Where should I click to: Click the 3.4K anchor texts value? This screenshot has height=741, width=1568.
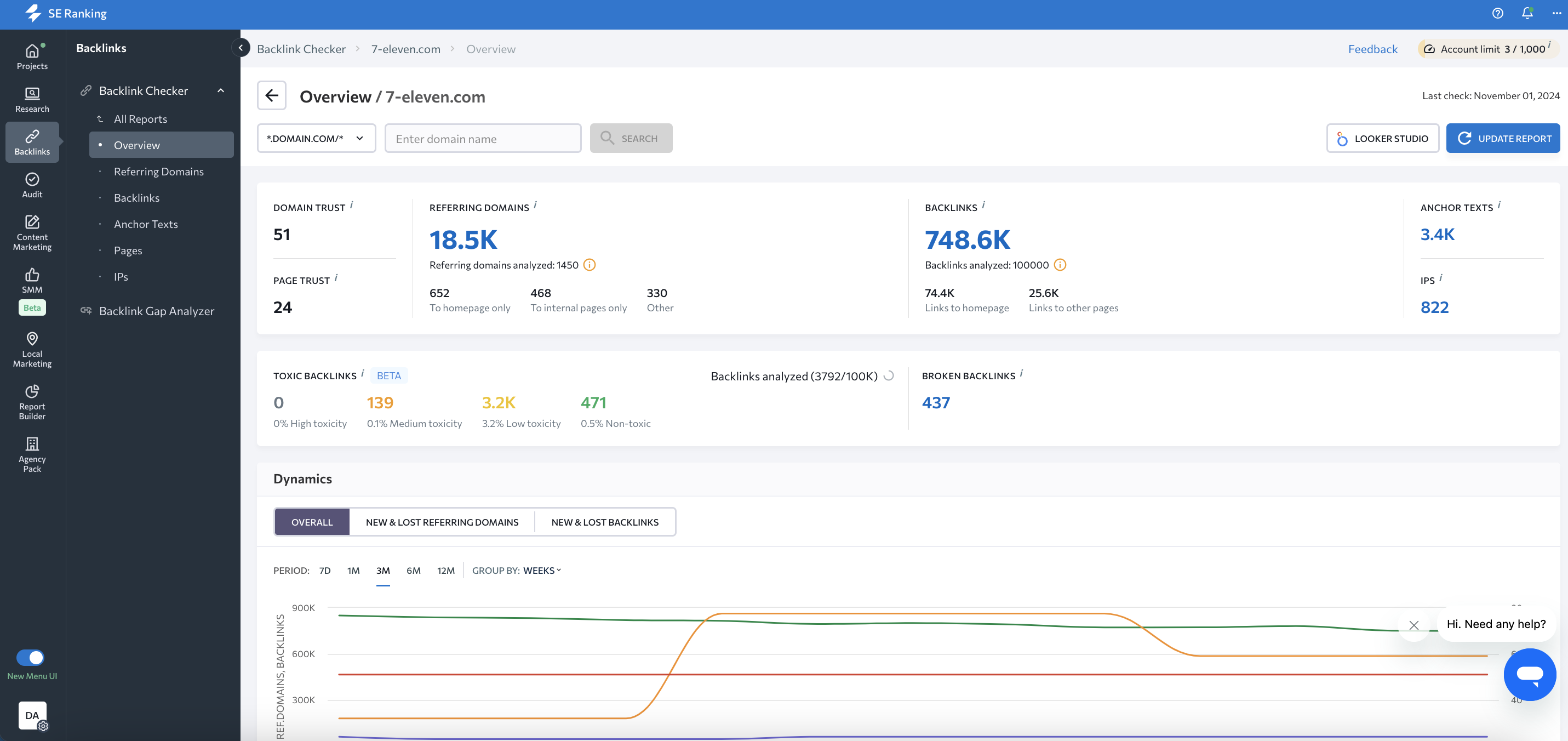click(1438, 235)
